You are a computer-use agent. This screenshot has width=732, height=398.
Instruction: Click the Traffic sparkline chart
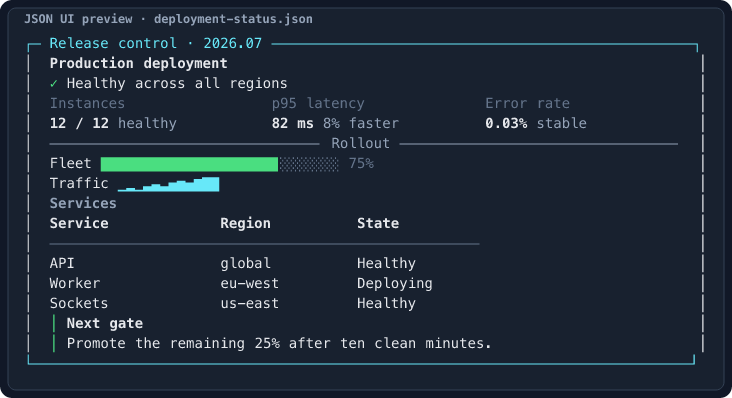pos(169,184)
